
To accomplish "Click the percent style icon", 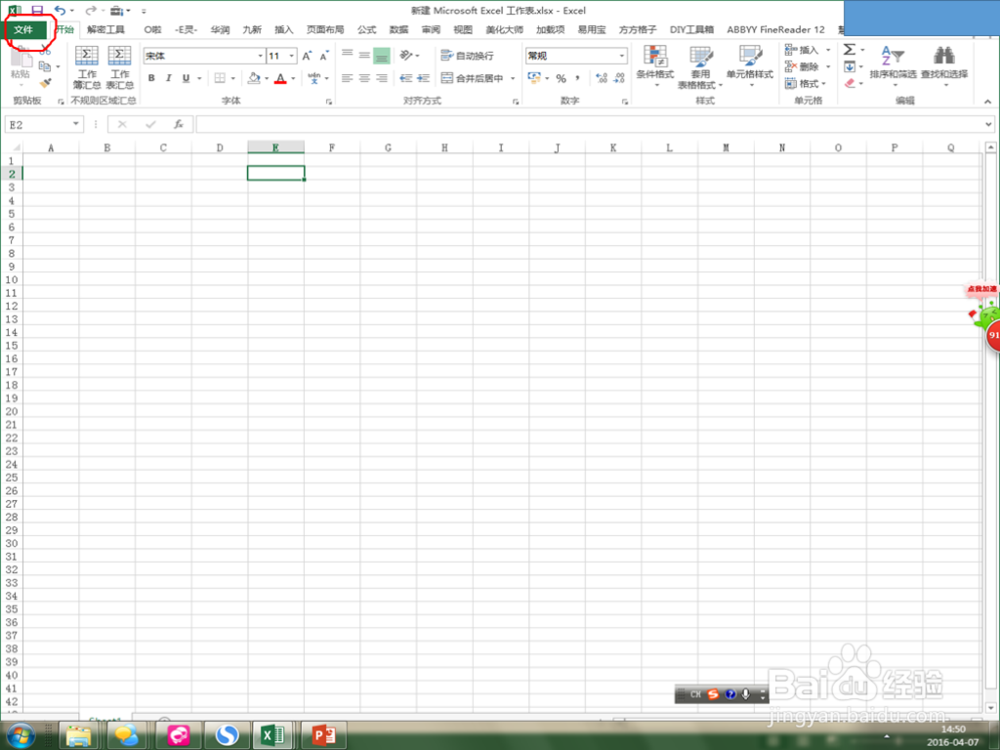I will point(561,78).
